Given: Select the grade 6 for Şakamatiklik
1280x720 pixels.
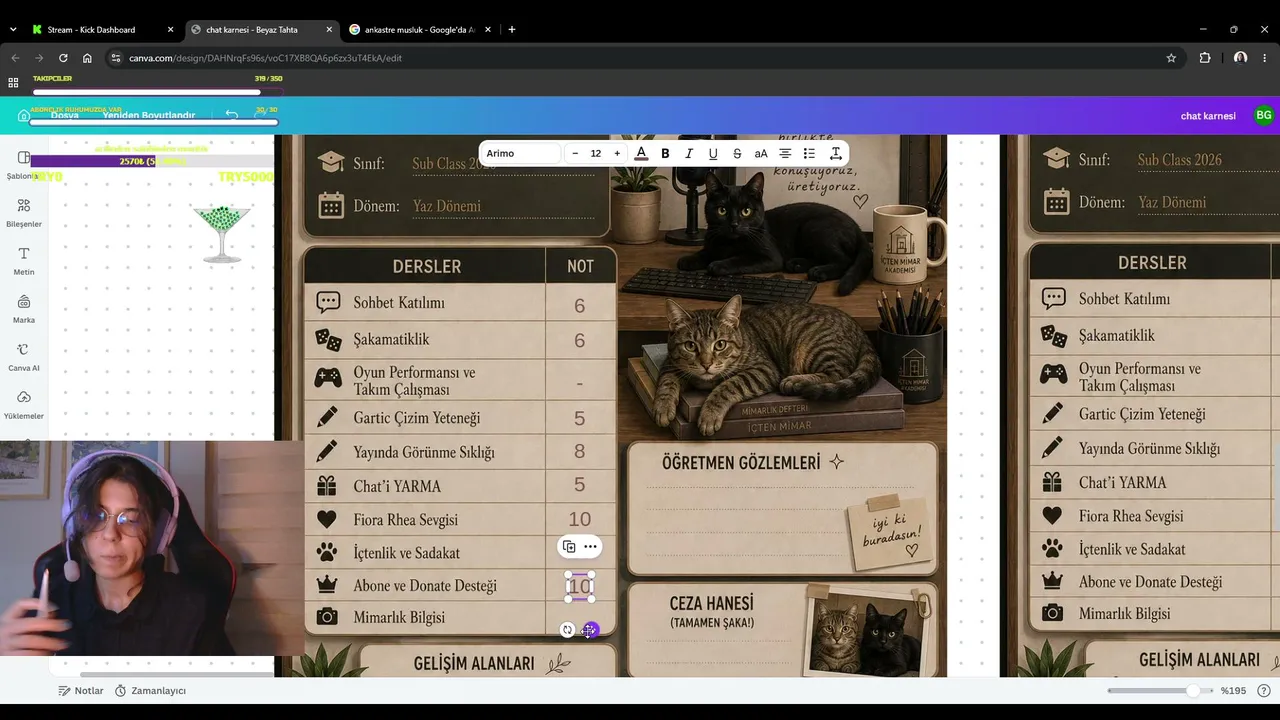Looking at the screenshot, I should 580,341.
